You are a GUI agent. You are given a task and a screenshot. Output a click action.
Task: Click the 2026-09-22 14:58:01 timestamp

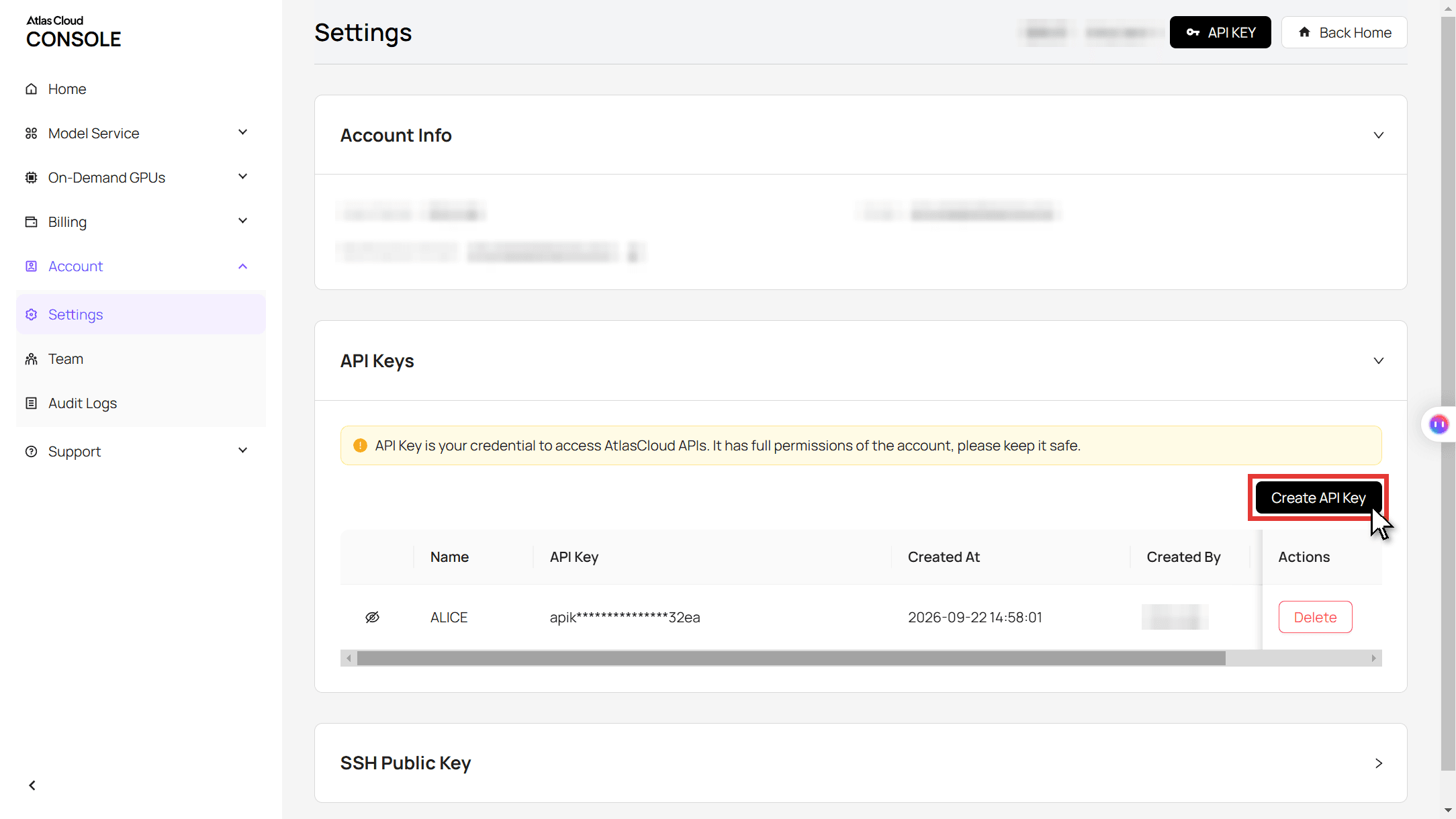(974, 617)
